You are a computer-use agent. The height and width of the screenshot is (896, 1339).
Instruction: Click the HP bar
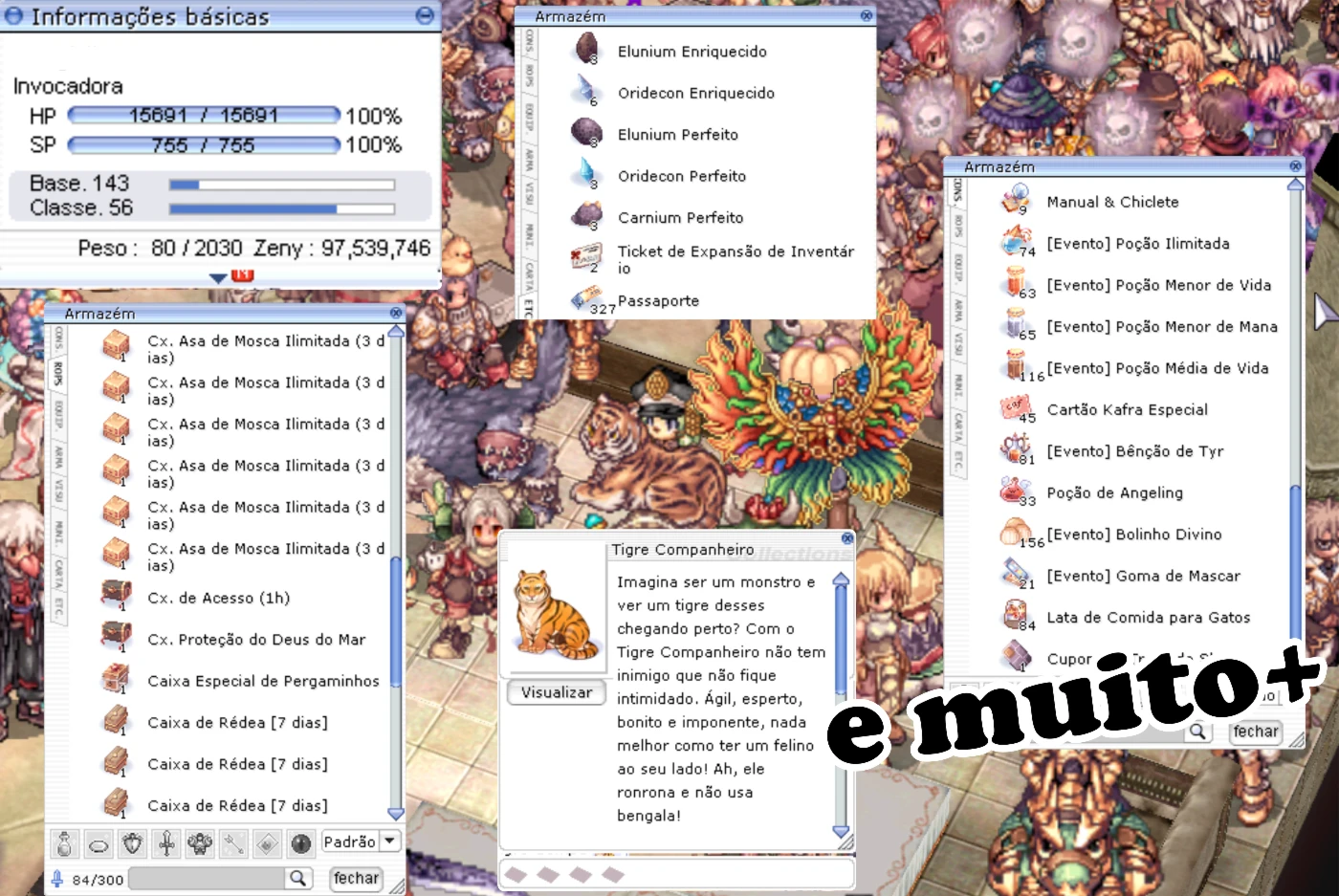click(204, 116)
